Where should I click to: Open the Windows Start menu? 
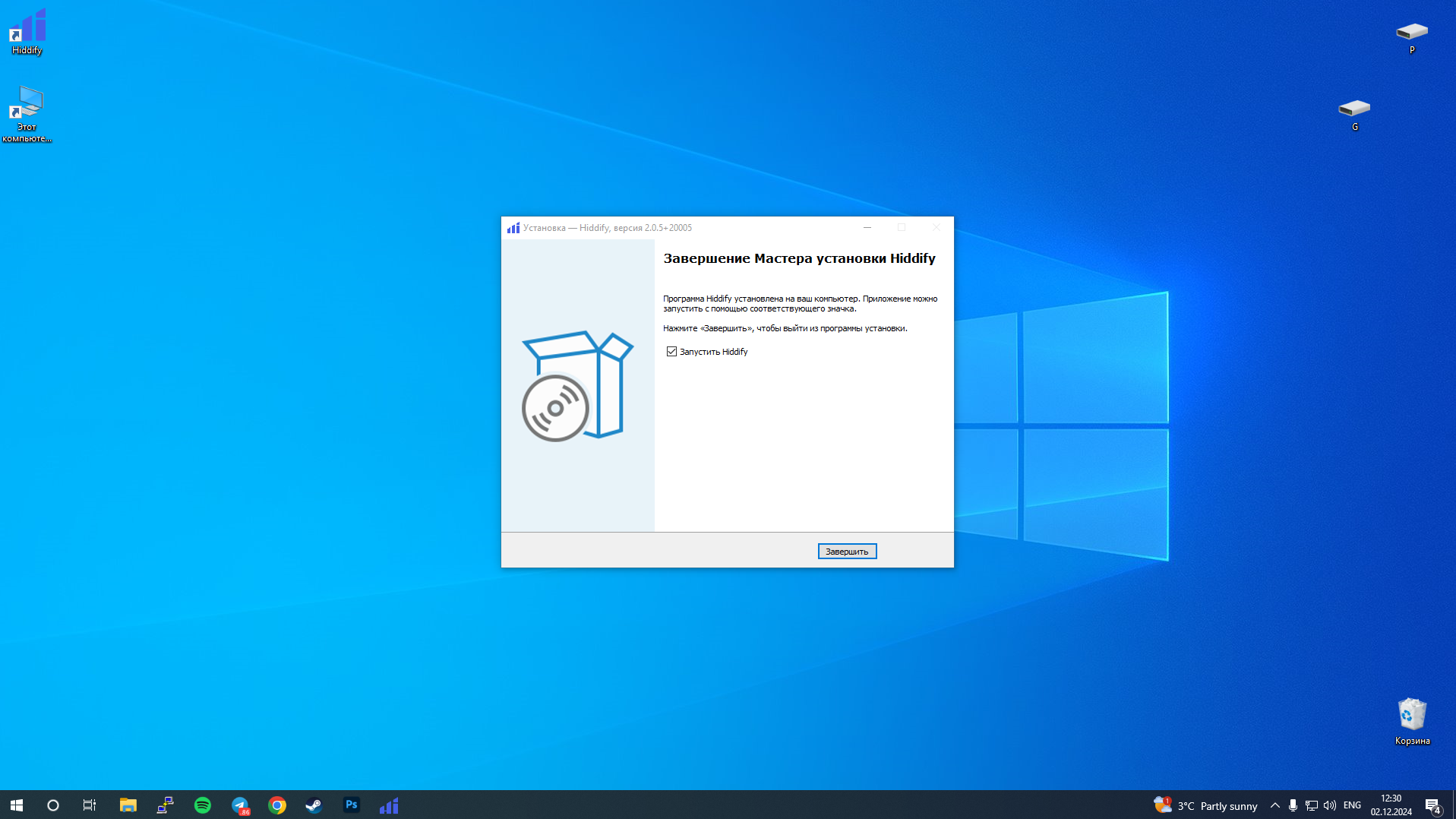pos(17,805)
